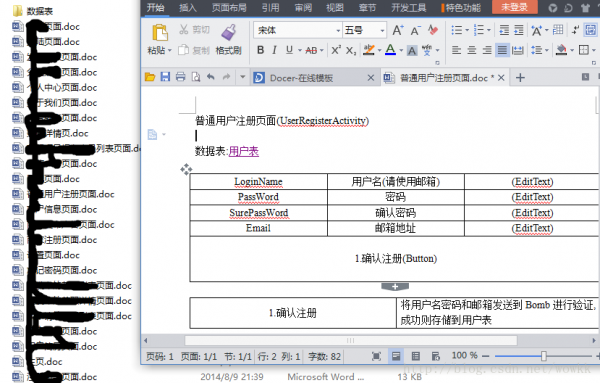The image size is (600, 383).
Task: Switch to the 开发工具 ribbon tab
Action: 408,8
